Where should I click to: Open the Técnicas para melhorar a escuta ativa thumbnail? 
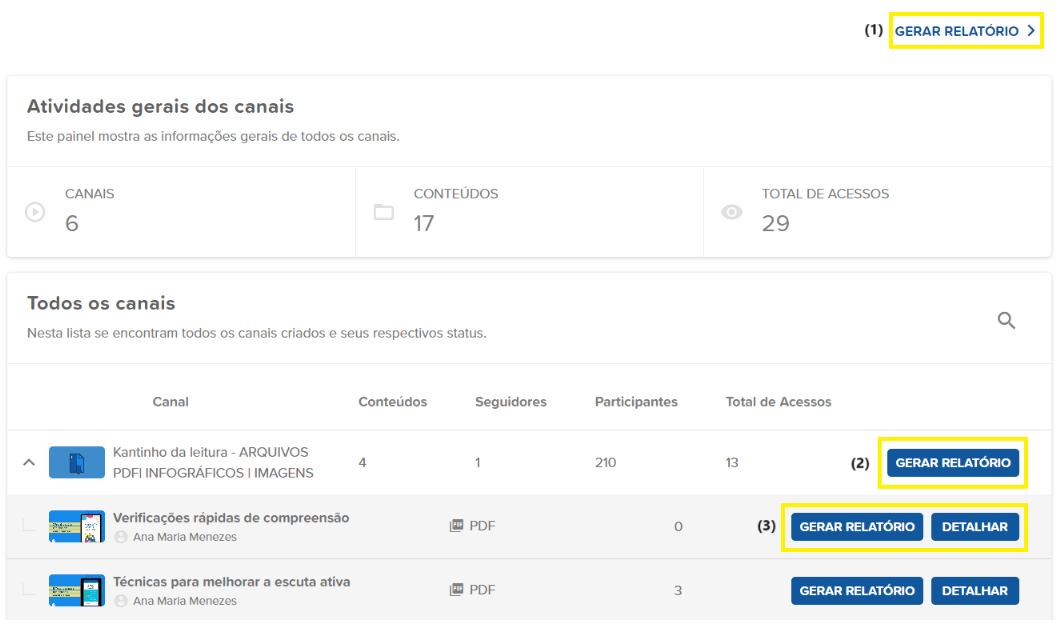pos(77,590)
